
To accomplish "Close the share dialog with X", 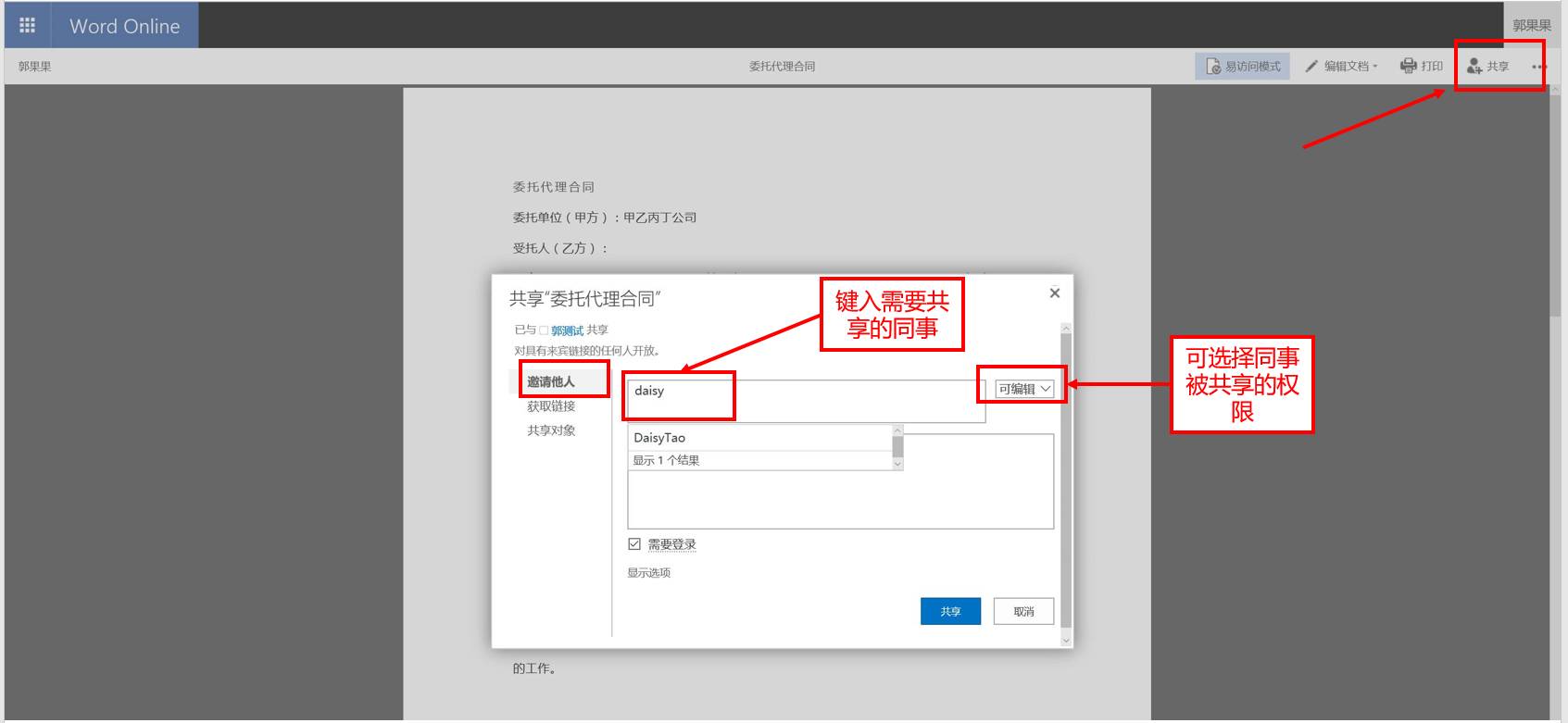I will click(1054, 293).
